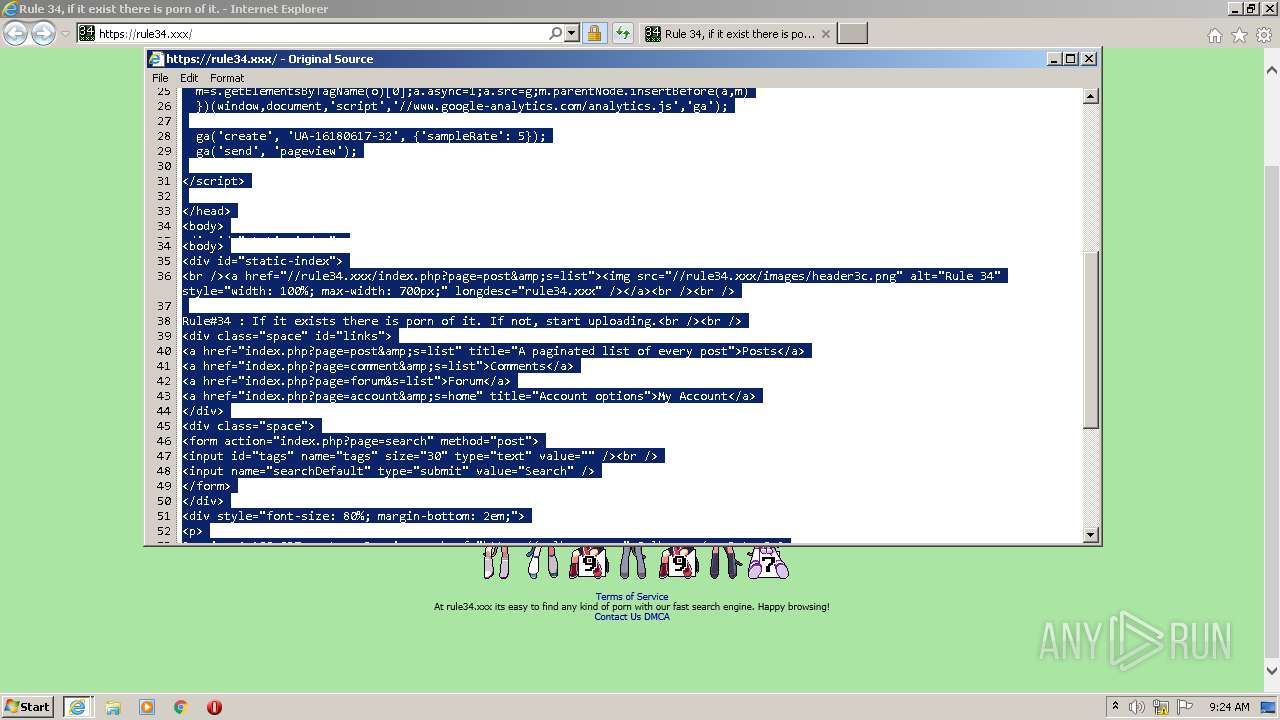Refresh the page with the green arrows icon
The width and height of the screenshot is (1280, 720).
coord(623,33)
